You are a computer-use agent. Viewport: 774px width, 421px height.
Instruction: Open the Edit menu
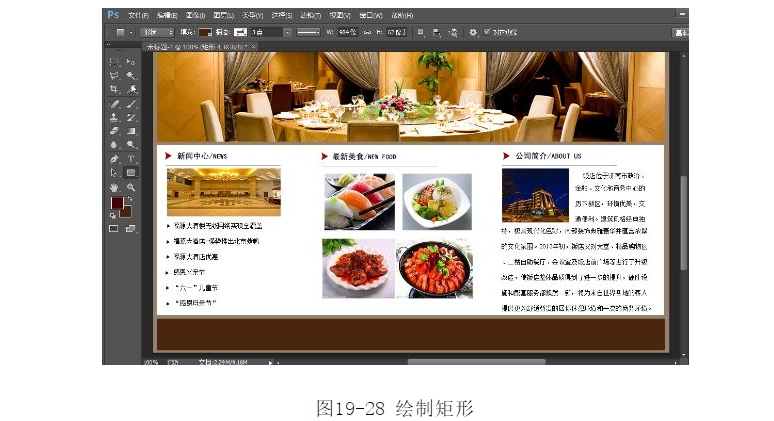(x=166, y=16)
